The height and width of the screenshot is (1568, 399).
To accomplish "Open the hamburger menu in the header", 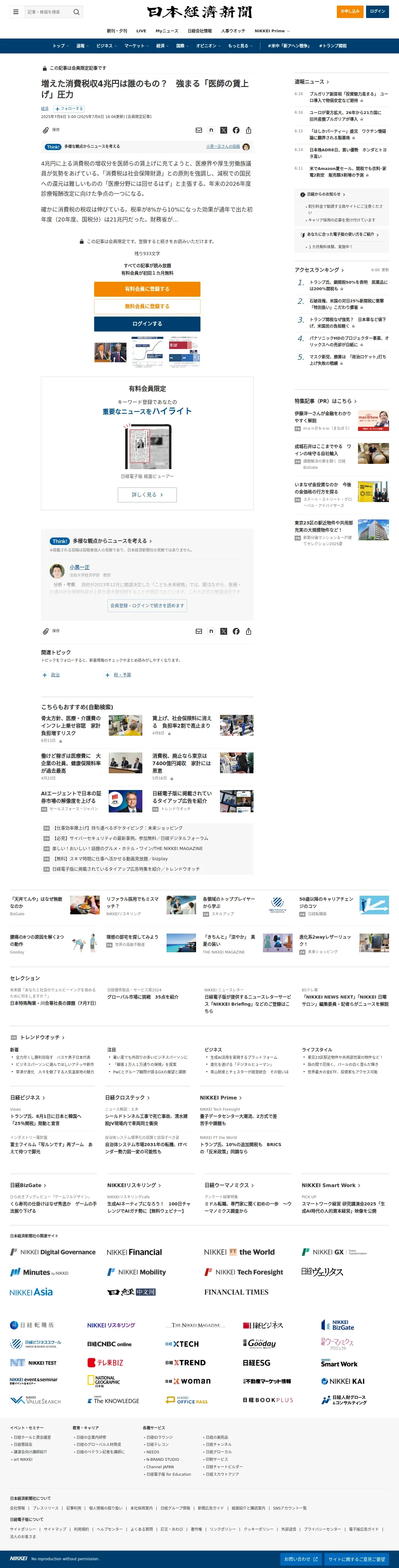I will click(x=16, y=11).
